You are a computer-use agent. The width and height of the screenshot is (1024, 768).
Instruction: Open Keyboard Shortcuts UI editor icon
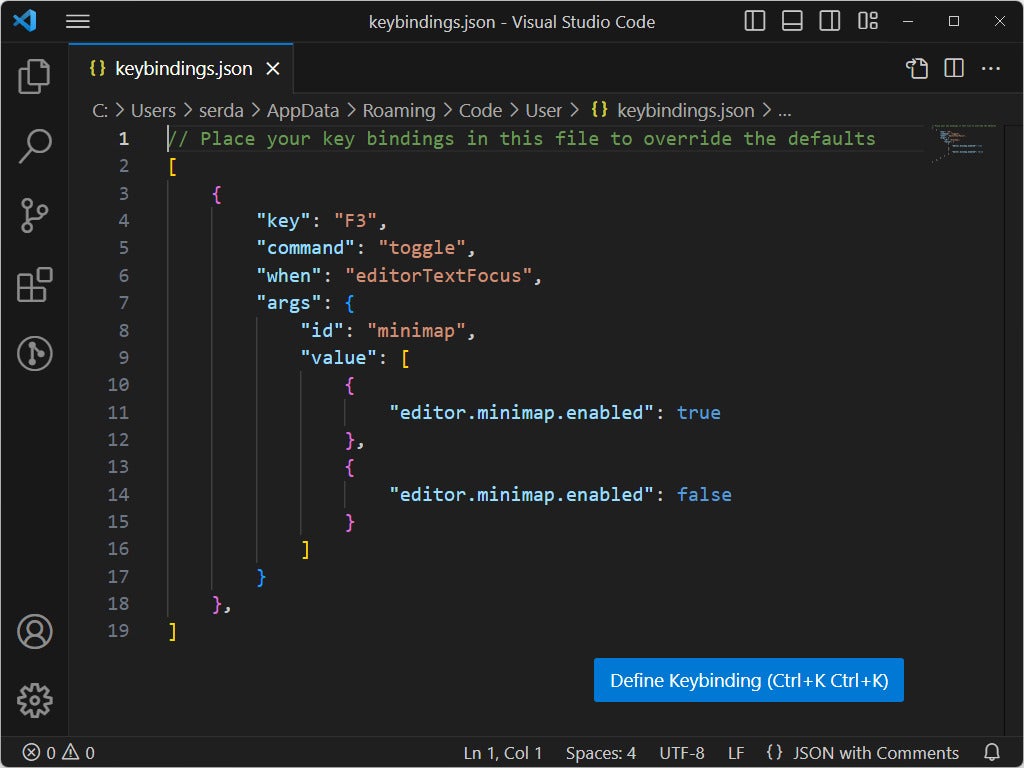pyautogui.click(x=916, y=68)
